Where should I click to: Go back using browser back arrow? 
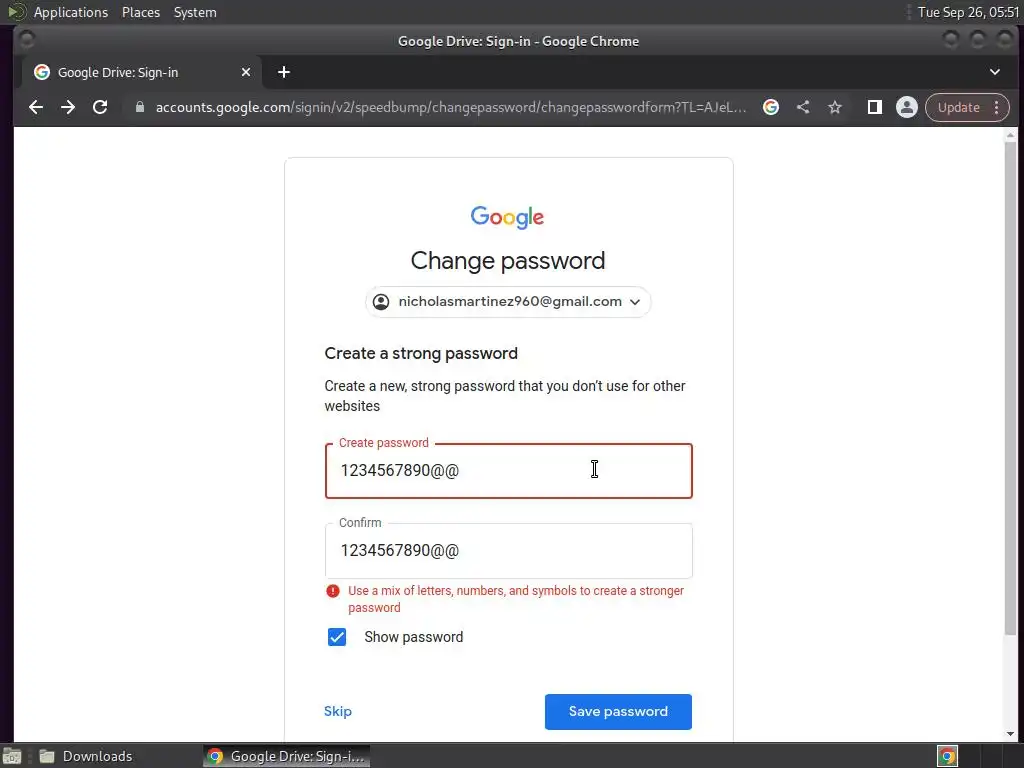(x=36, y=107)
